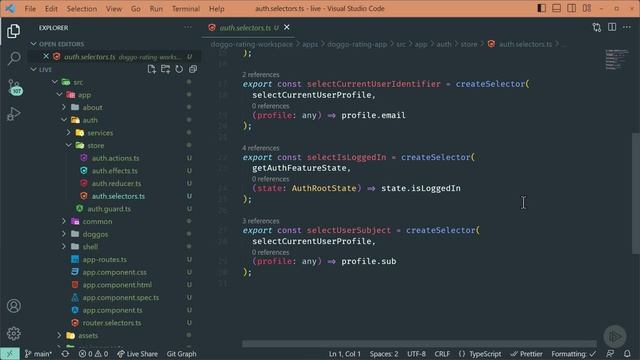The height and width of the screenshot is (360, 640).
Task: Click the New Folder icon in LIVE section
Action: (x=165, y=69)
